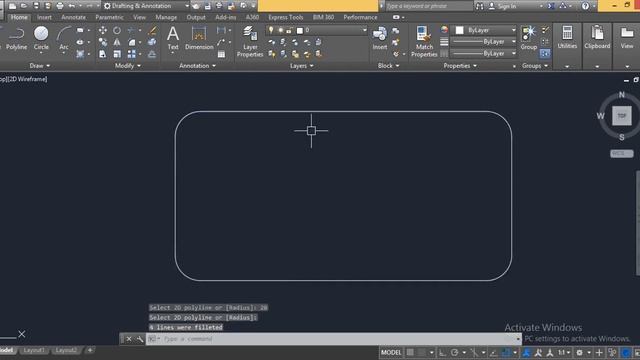Click the Match Properties tool
This screenshot has width=640, height=360.
424,41
